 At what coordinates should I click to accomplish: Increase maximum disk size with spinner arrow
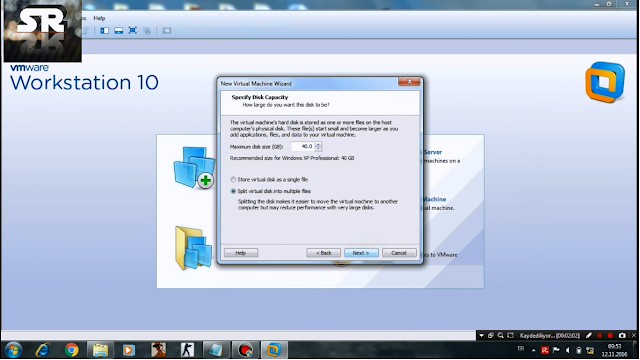pyautogui.click(x=318, y=144)
